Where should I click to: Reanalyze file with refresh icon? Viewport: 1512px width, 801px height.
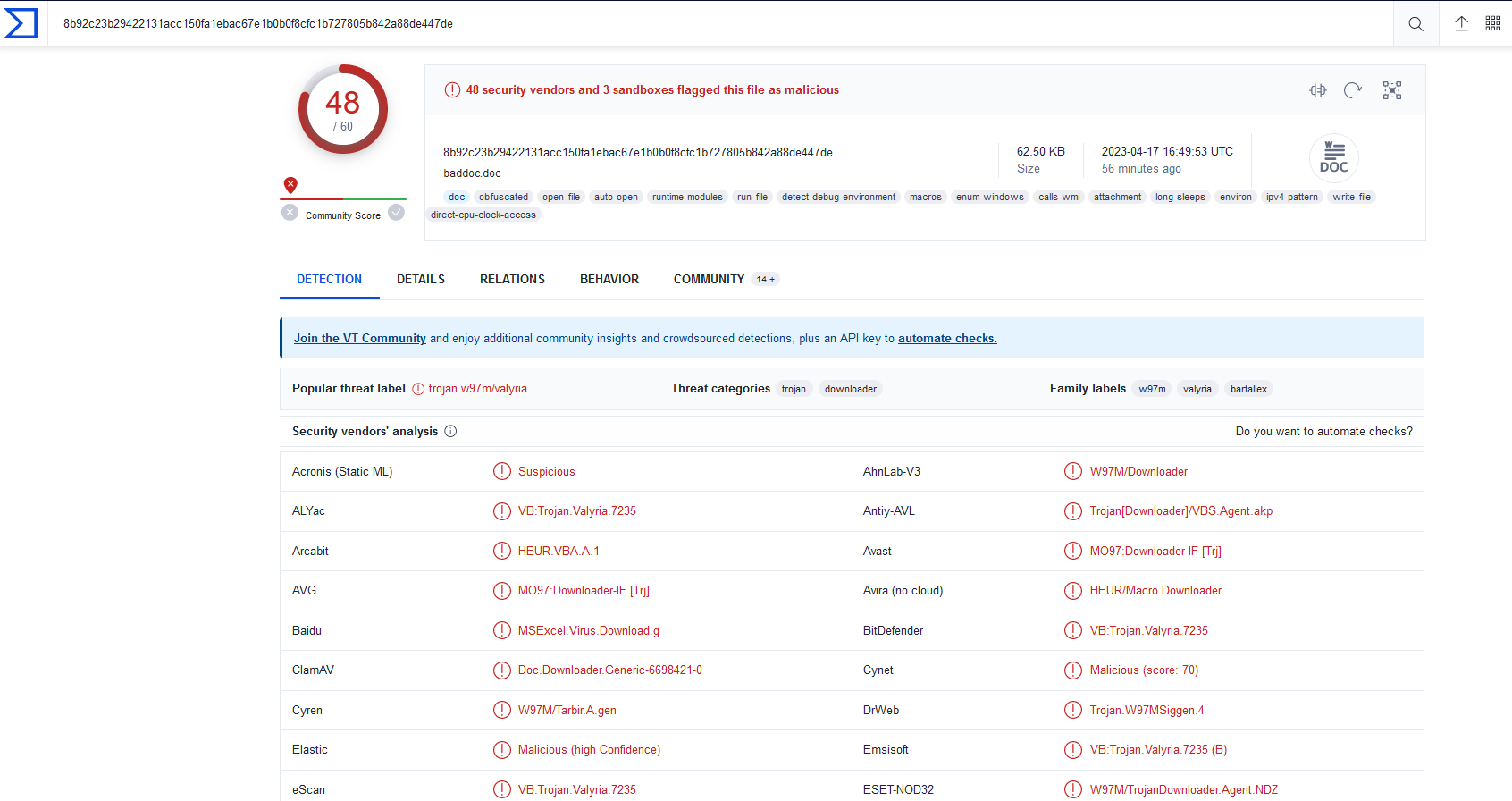click(1353, 90)
